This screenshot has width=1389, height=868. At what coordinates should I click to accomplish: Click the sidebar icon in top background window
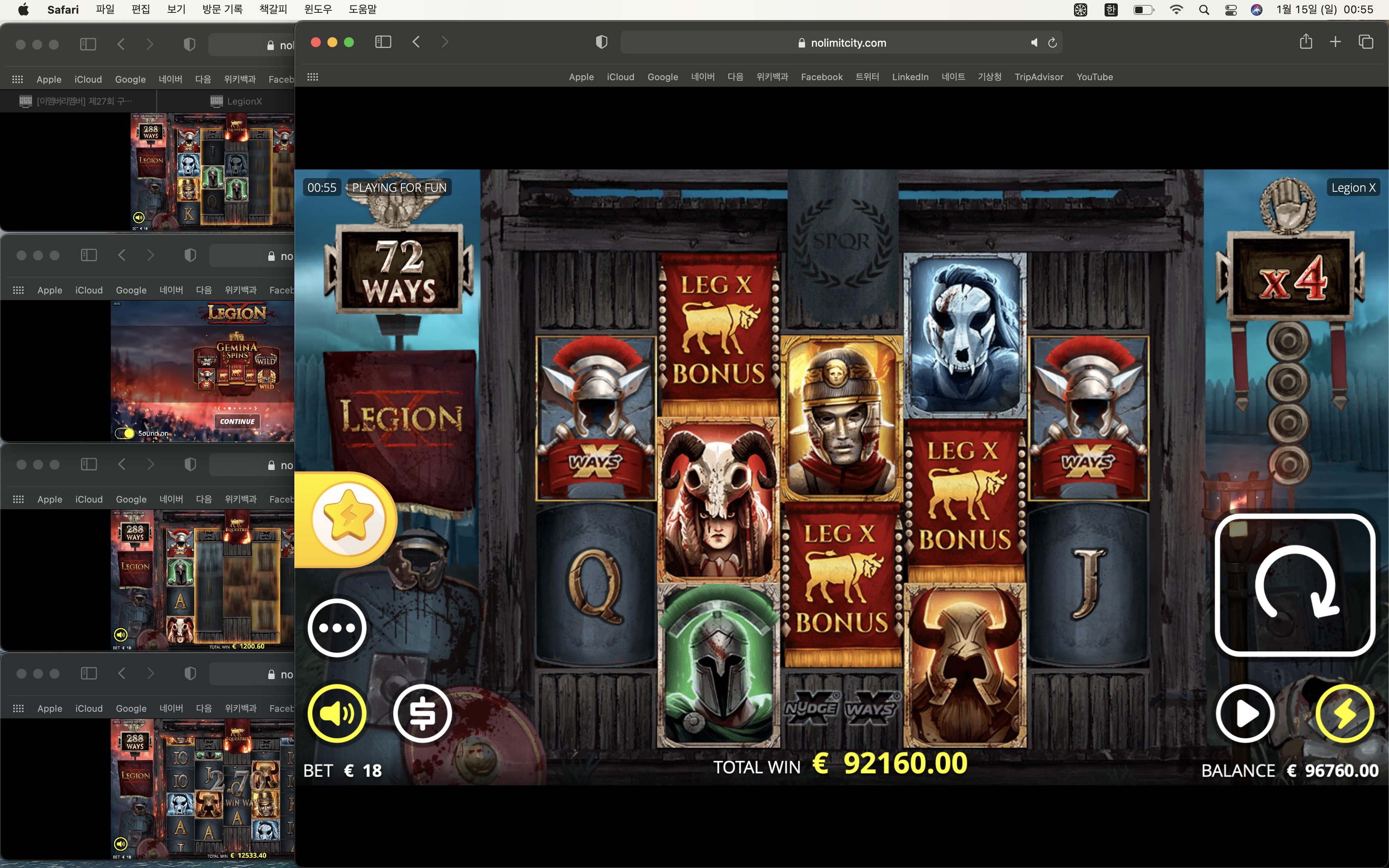click(88, 44)
